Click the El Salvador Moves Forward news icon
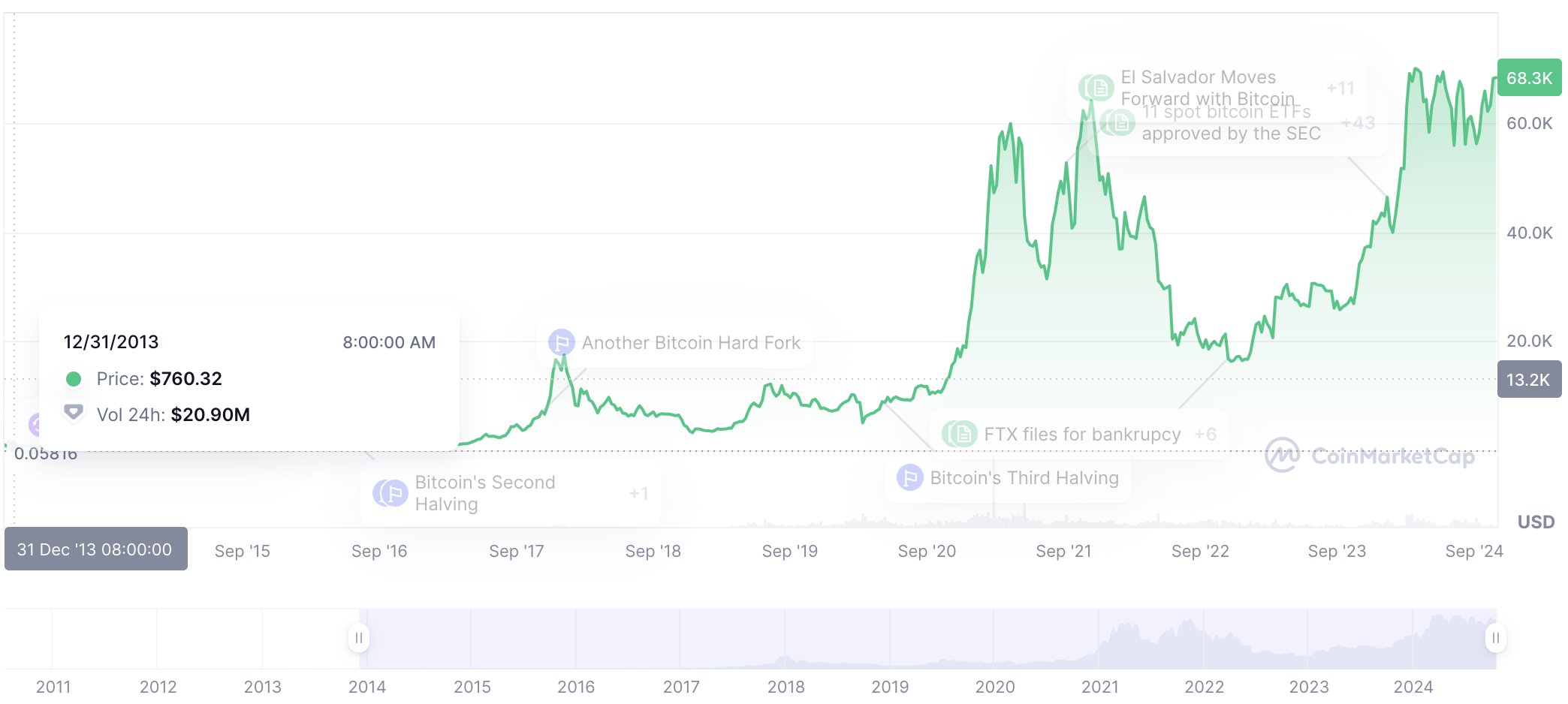This screenshot has height=704, width=1568. click(x=1096, y=88)
